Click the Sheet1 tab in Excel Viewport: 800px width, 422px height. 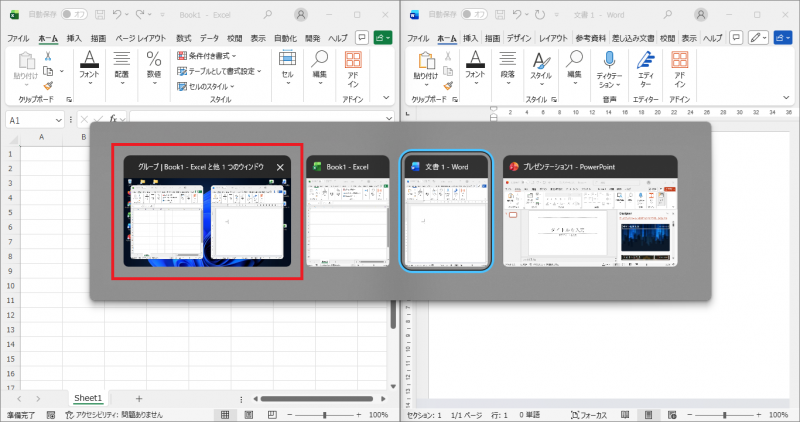[87, 398]
